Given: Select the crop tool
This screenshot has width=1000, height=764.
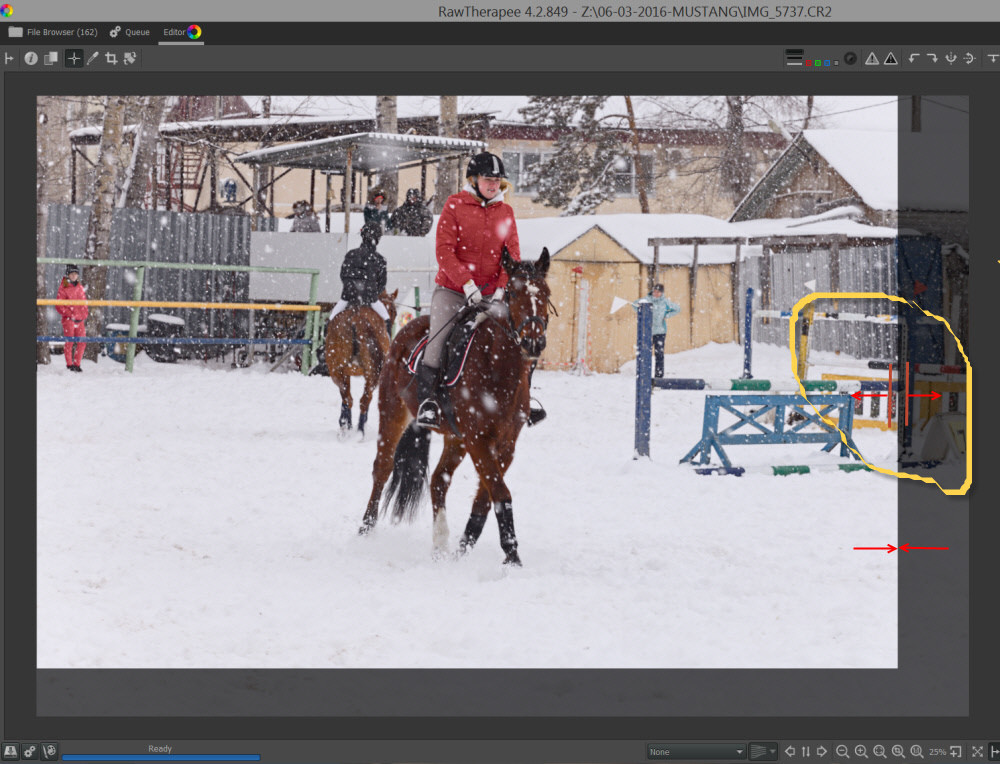Looking at the screenshot, I should 111,59.
